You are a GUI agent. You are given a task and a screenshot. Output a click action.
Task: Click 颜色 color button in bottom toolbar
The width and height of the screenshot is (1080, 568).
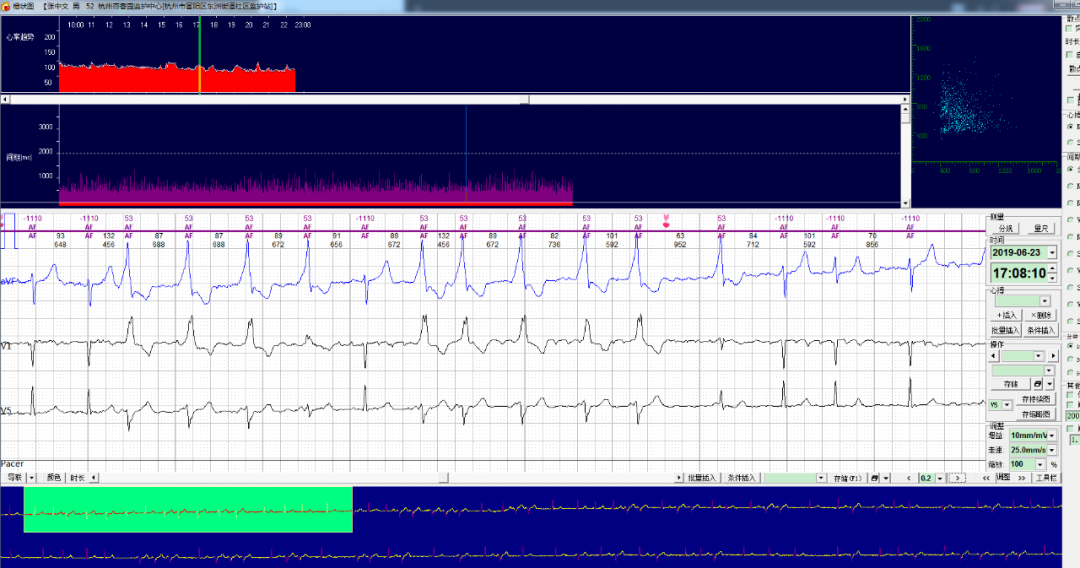54,478
